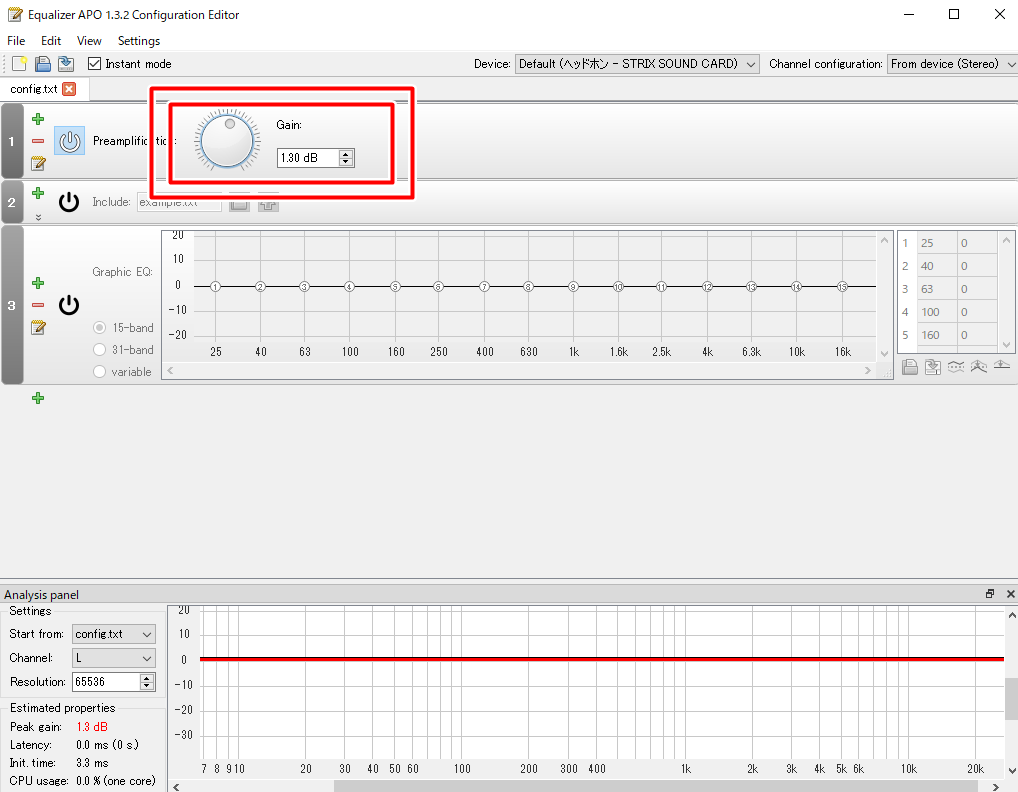The height and width of the screenshot is (792, 1018).
Task: Open the Channel configuration dropdown
Action: 951,64
